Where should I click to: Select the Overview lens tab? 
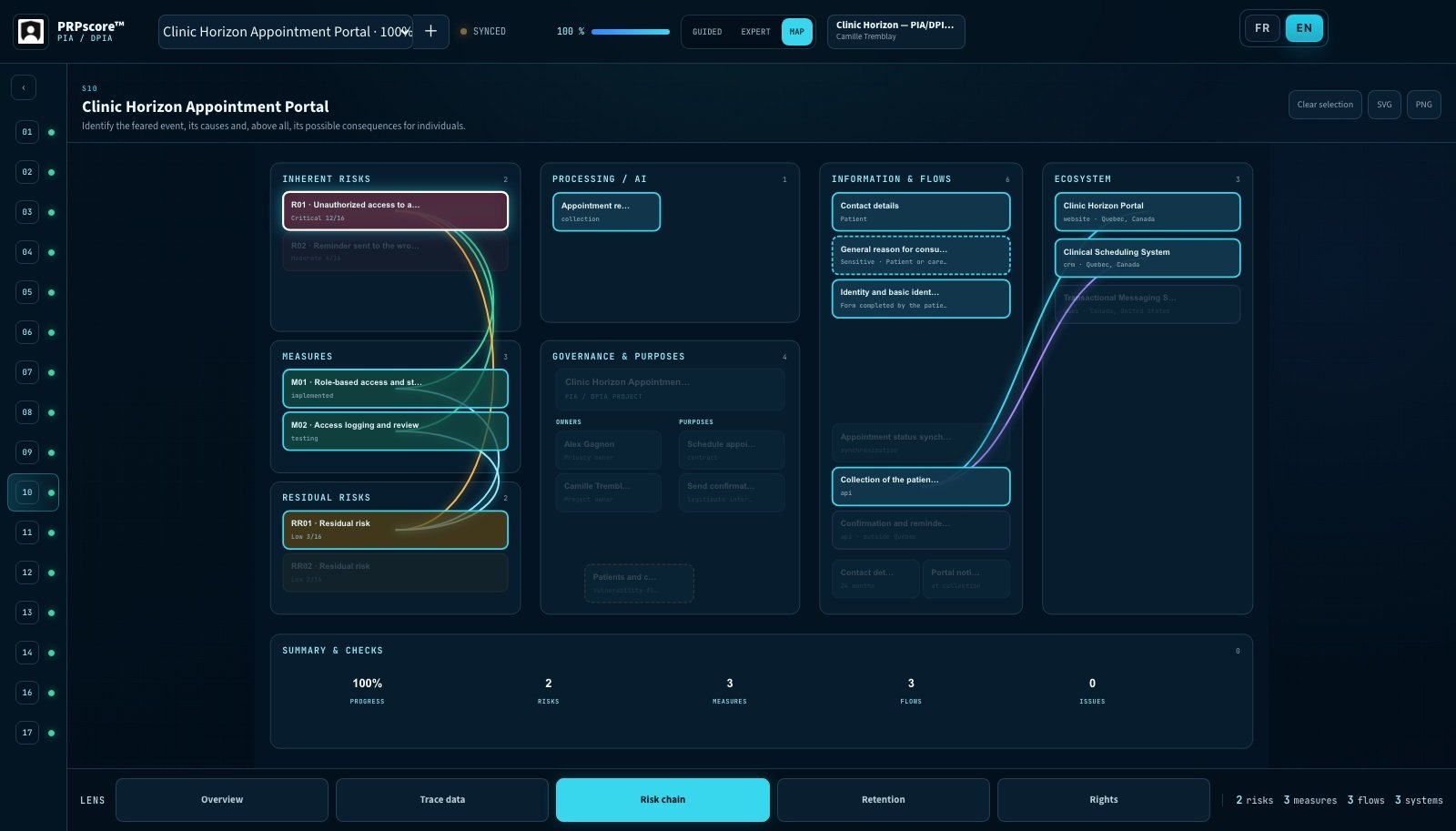point(222,800)
